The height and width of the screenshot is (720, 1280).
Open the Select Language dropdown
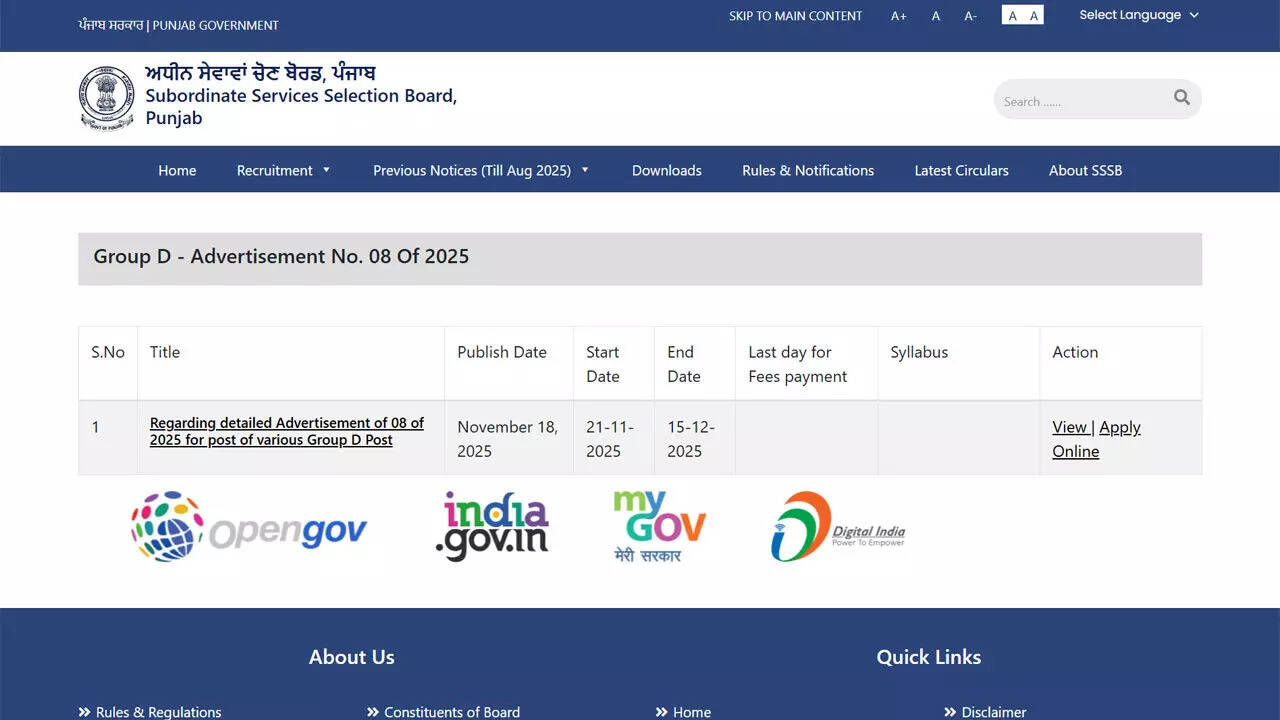click(1138, 15)
